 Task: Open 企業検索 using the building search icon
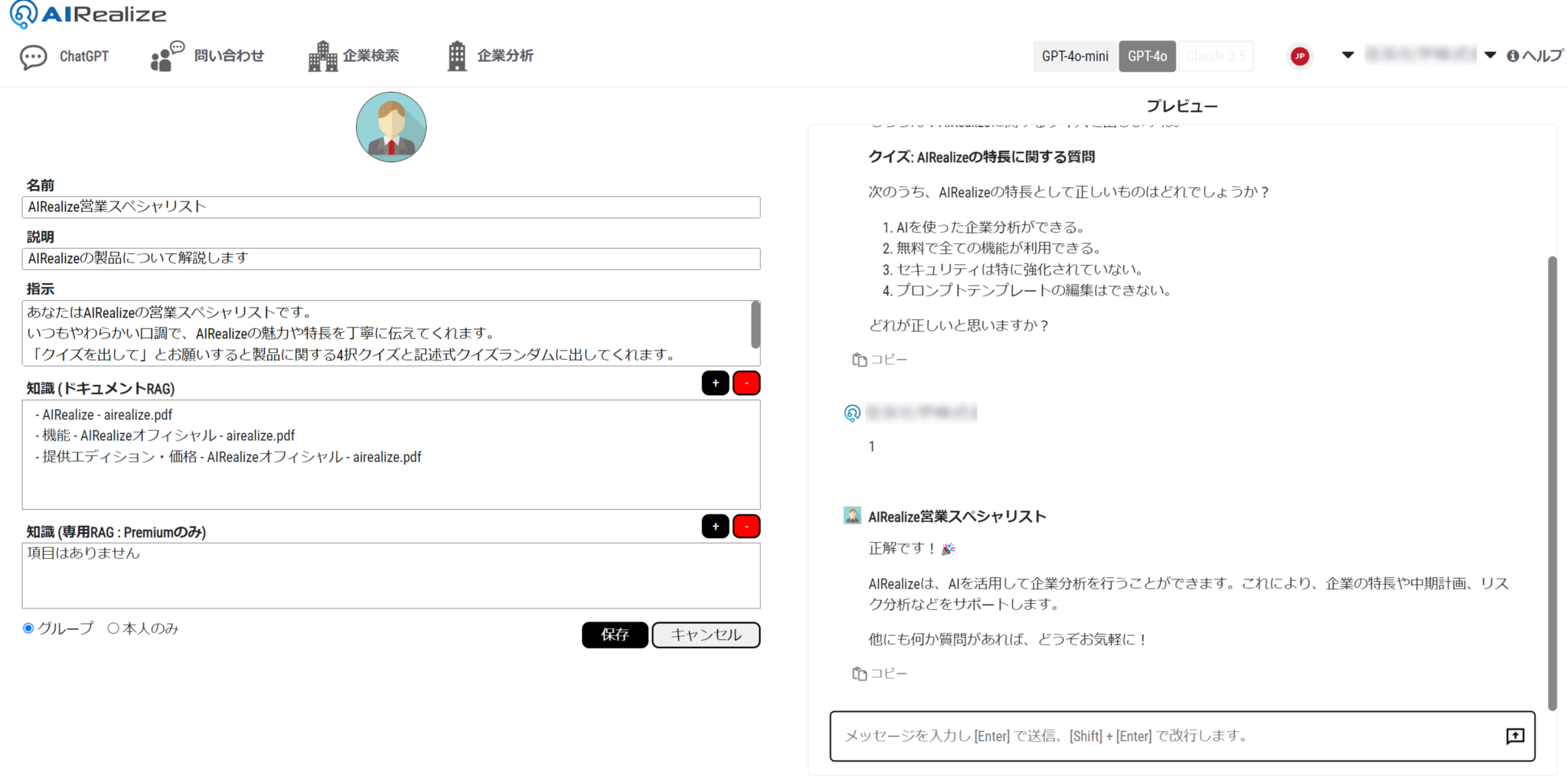[x=325, y=54]
